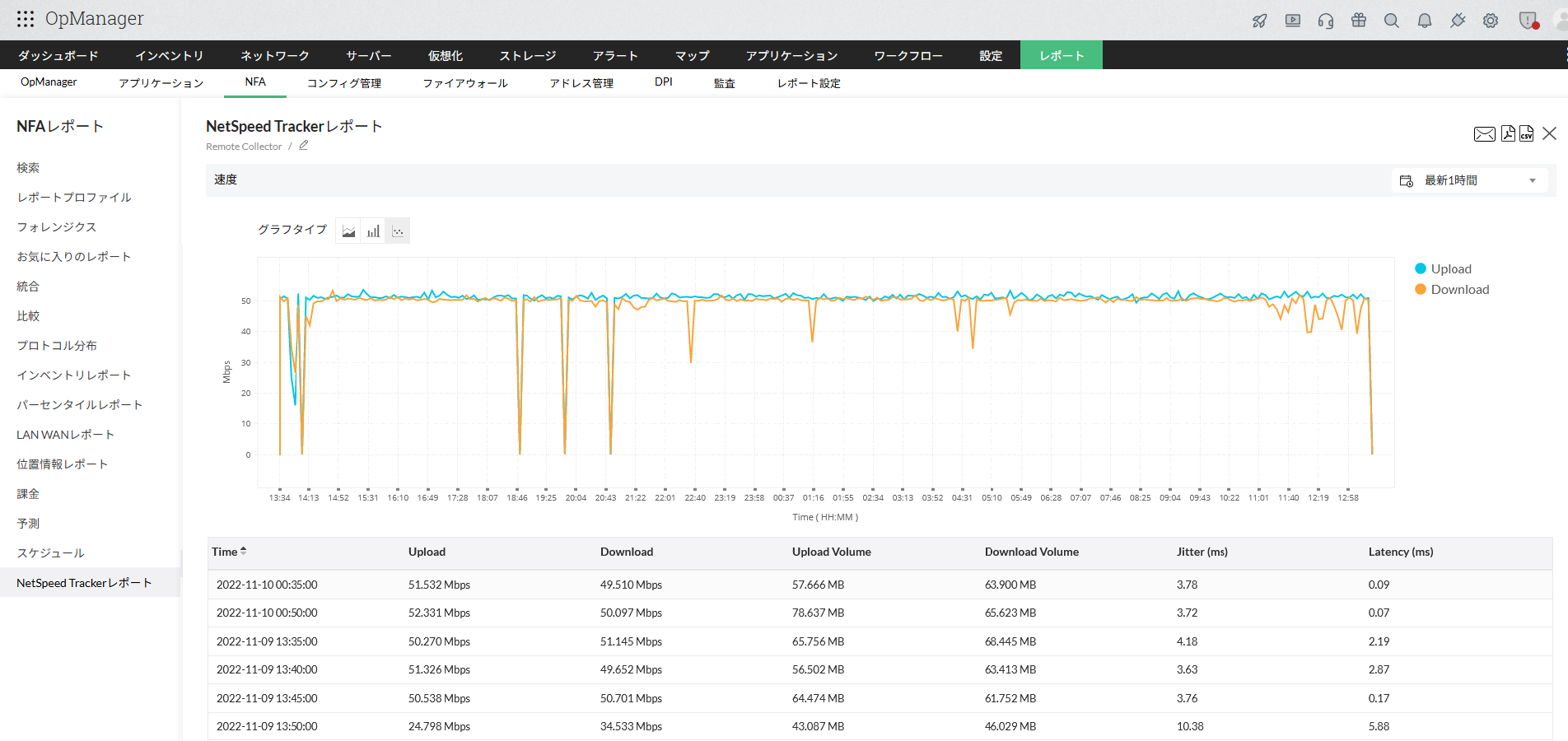
Task: Open 検索 in the NFA sidebar
Action: coord(28,168)
